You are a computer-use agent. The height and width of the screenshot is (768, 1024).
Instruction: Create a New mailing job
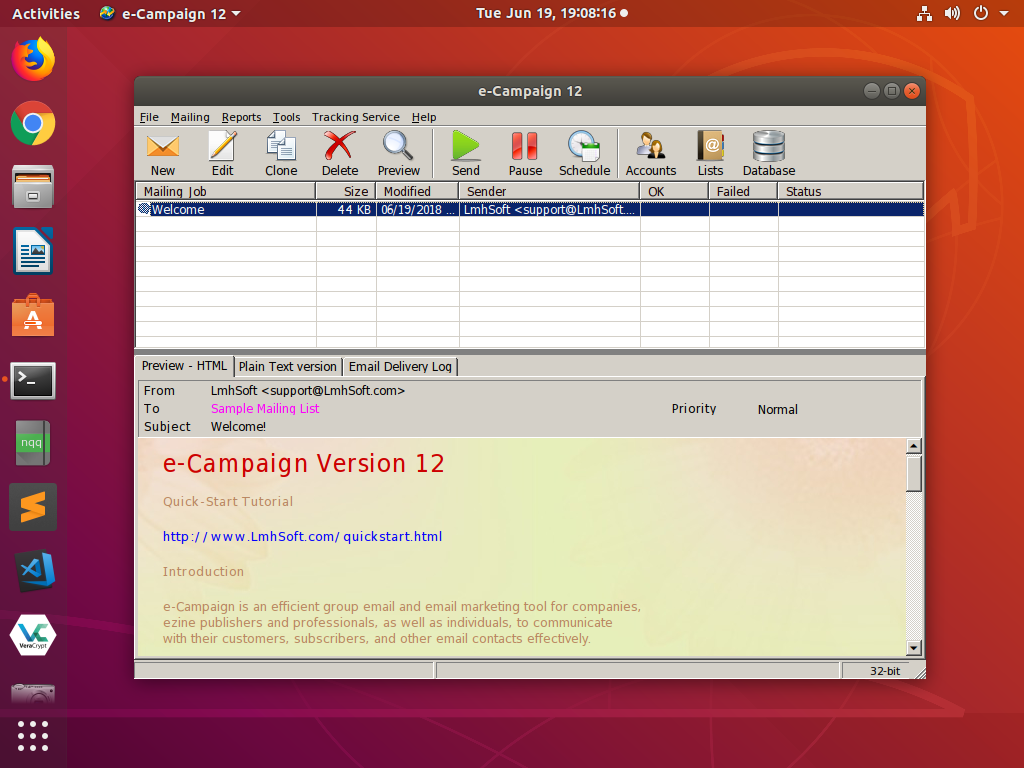pos(163,153)
